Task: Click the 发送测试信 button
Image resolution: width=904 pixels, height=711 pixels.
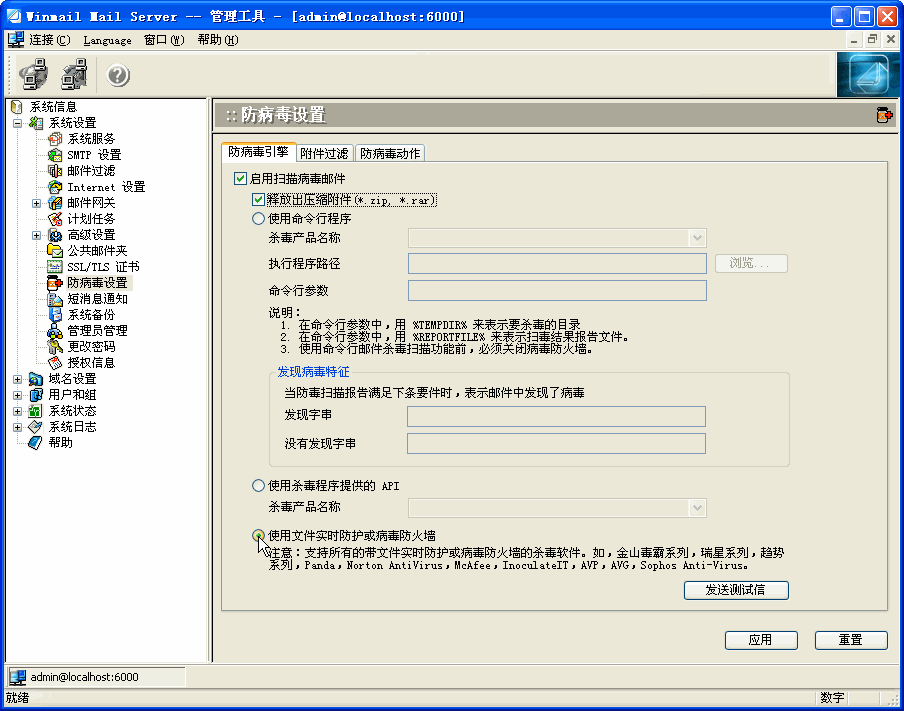Action: (x=736, y=590)
